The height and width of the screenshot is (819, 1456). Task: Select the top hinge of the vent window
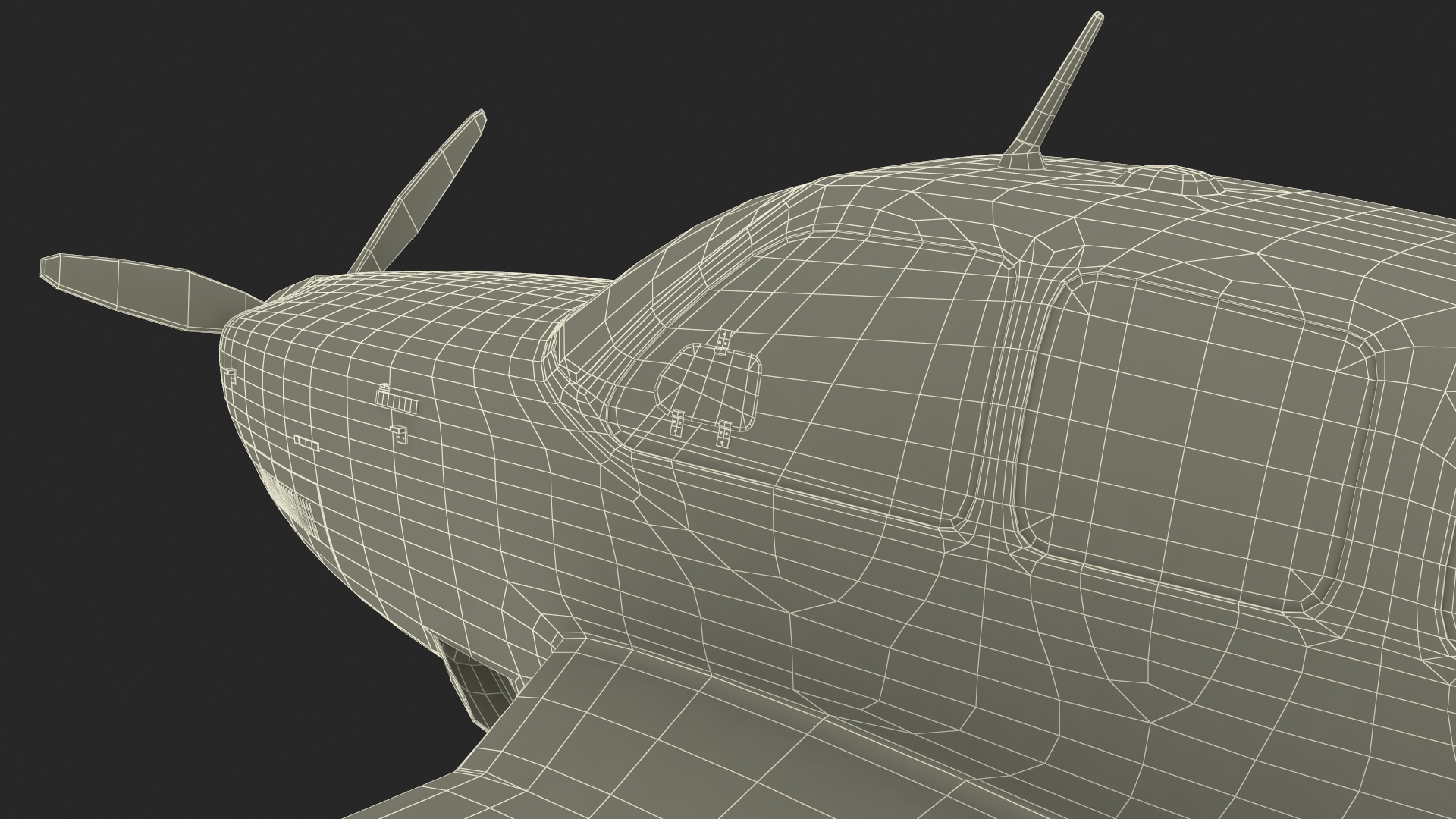(x=724, y=344)
